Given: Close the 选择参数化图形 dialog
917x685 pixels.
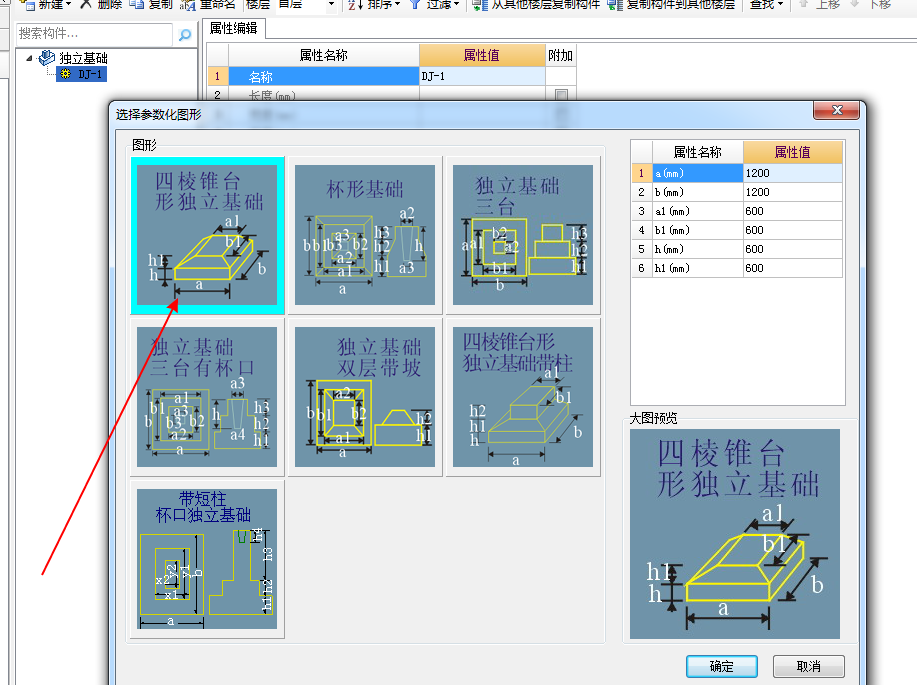Looking at the screenshot, I should tap(836, 110).
